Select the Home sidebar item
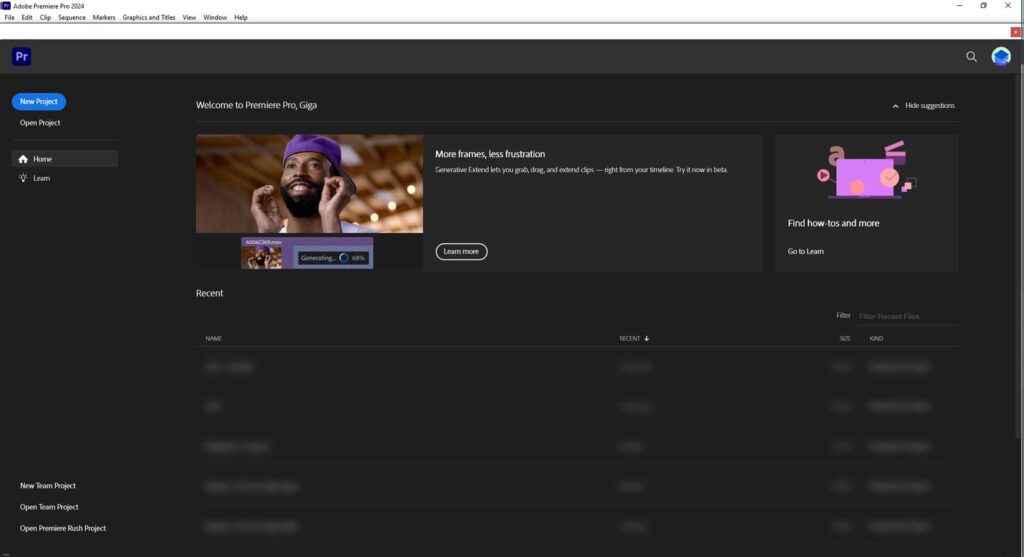Viewport: 1024px width, 557px height. pyautogui.click(x=65, y=159)
